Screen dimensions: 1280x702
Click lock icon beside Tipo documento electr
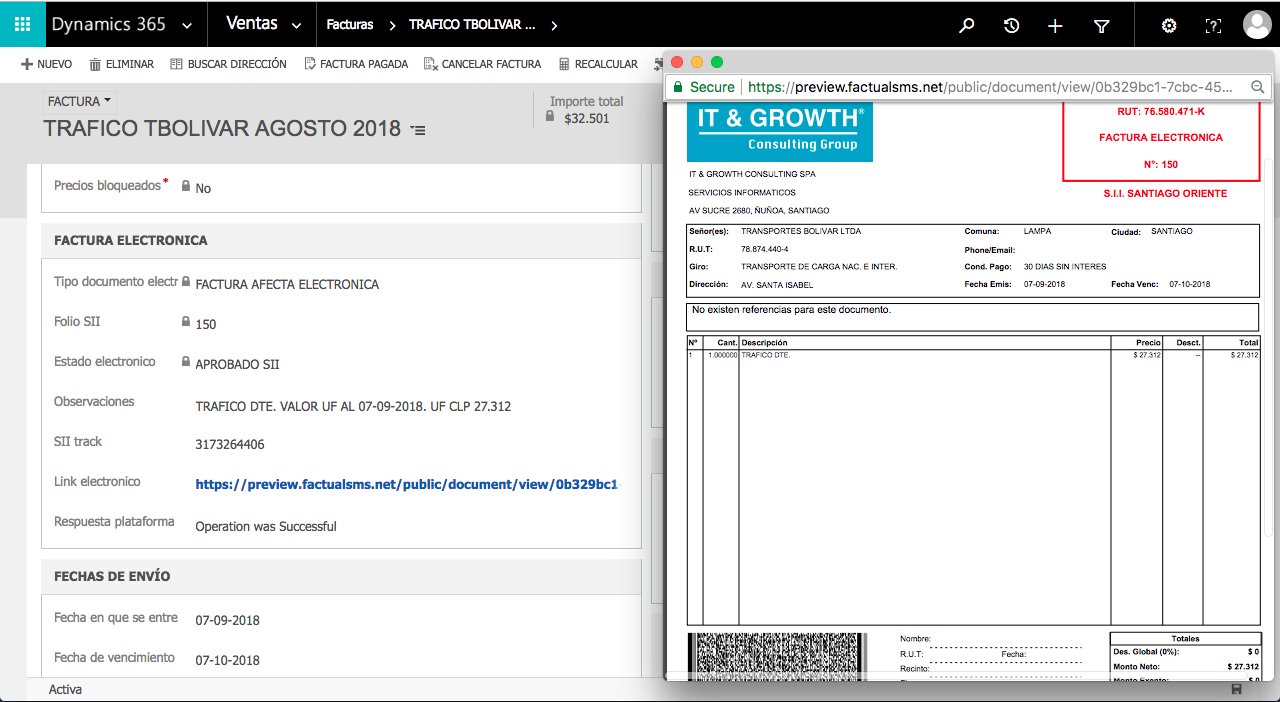186,282
